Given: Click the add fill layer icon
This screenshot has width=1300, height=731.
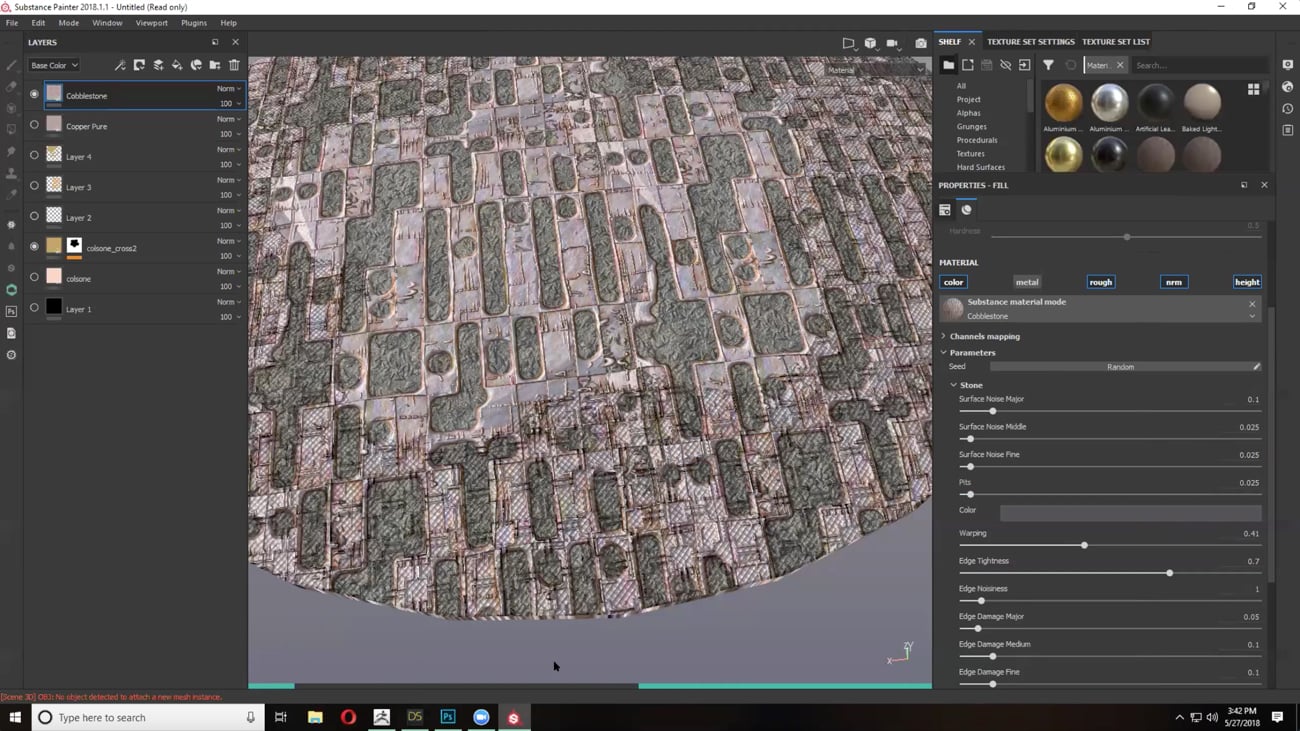Looking at the screenshot, I should coord(177,66).
